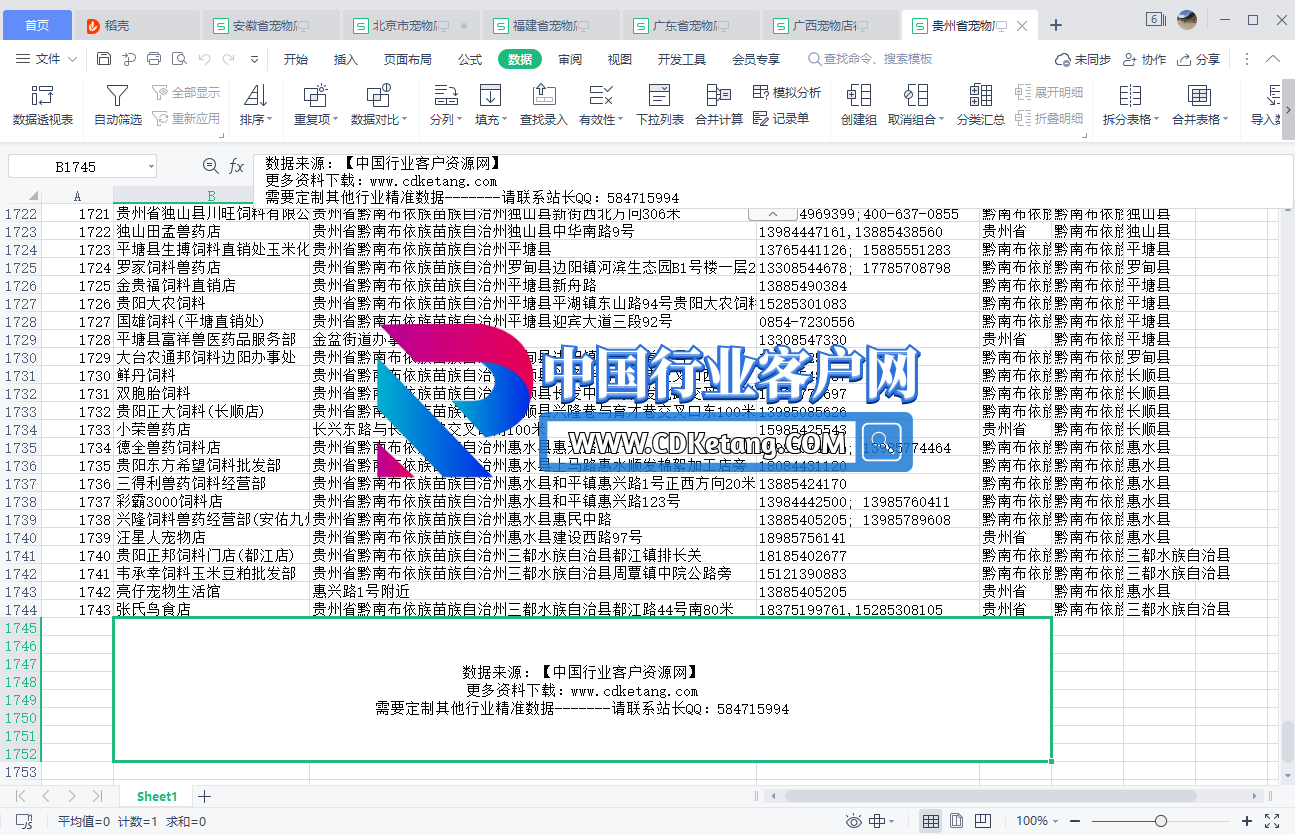
Task: Open the 文件 file menu
Action: pyautogui.click(x=47, y=59)
